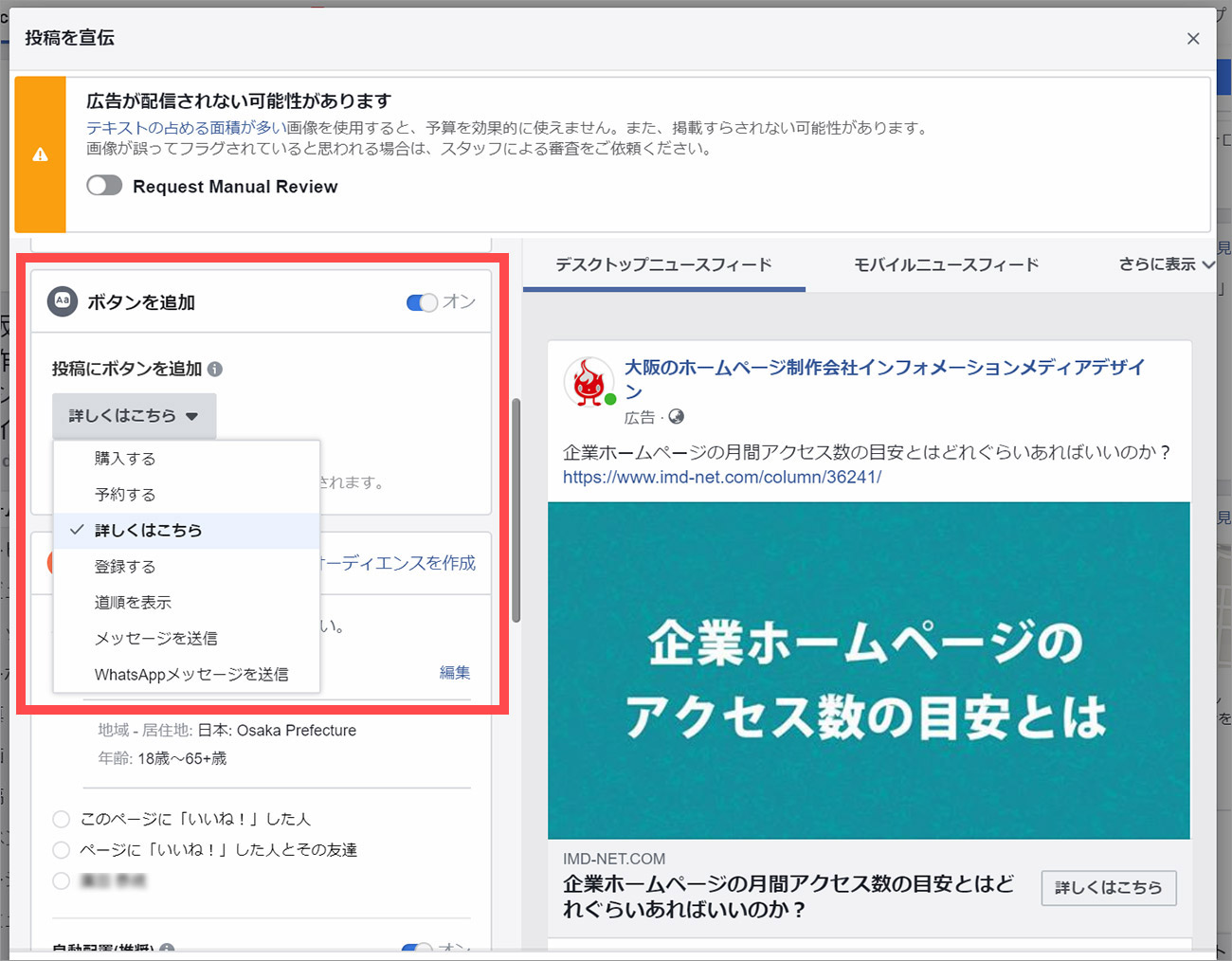Click 詳しくはこちら button in ad preview
The image size is (1232, 961).
coord(1109,888)
